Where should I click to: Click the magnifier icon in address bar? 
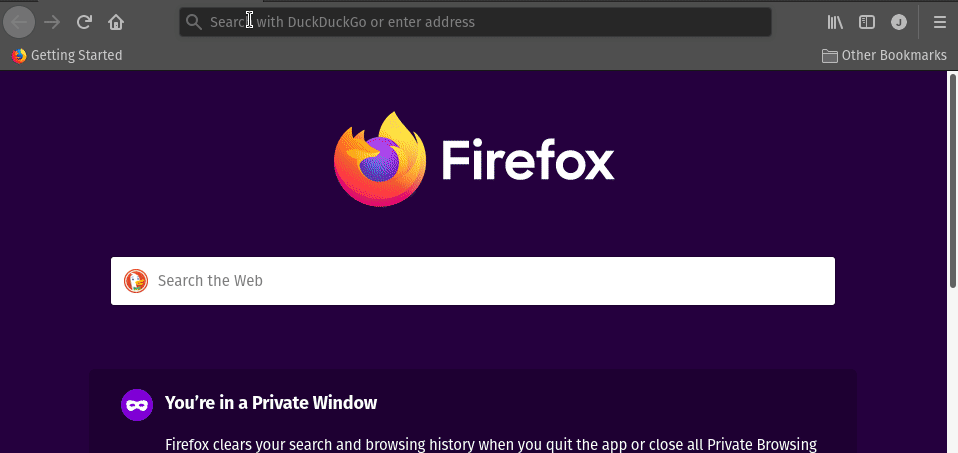tap(194, 22)
